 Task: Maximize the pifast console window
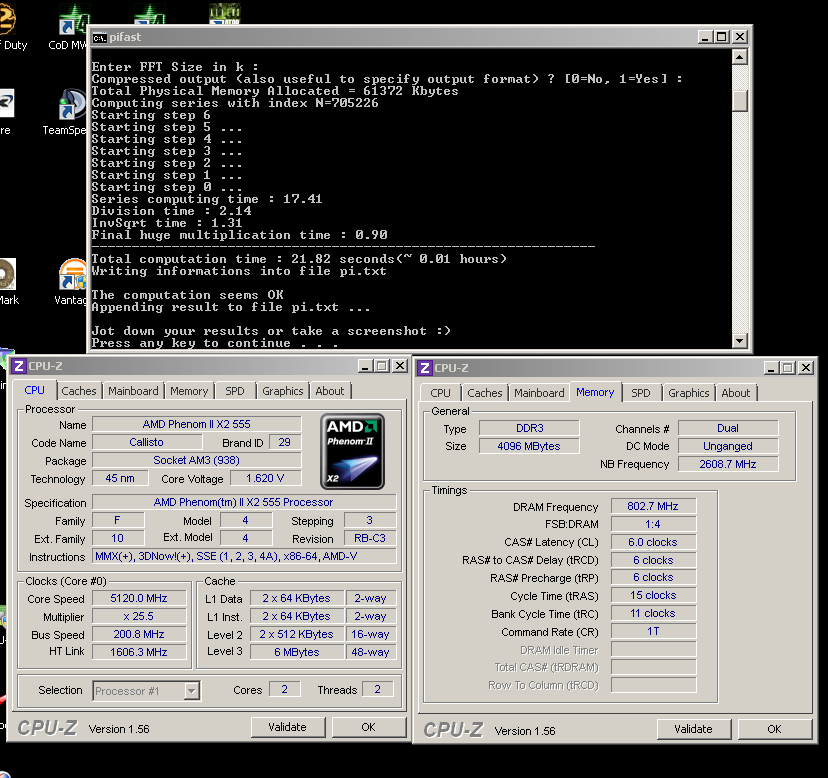(722, 37)
